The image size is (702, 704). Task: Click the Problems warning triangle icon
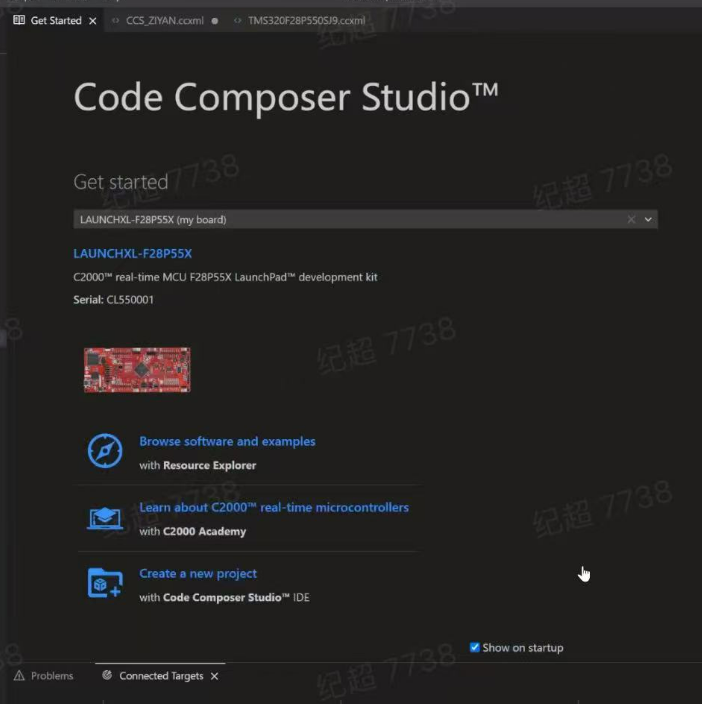point(19,675)
